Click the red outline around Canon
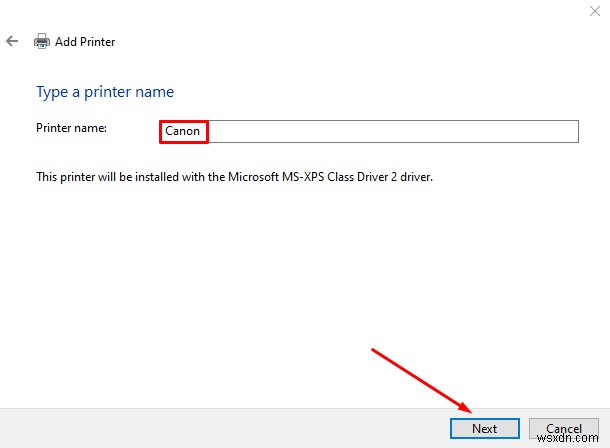The image size is (610, 448). pos(160,131)
